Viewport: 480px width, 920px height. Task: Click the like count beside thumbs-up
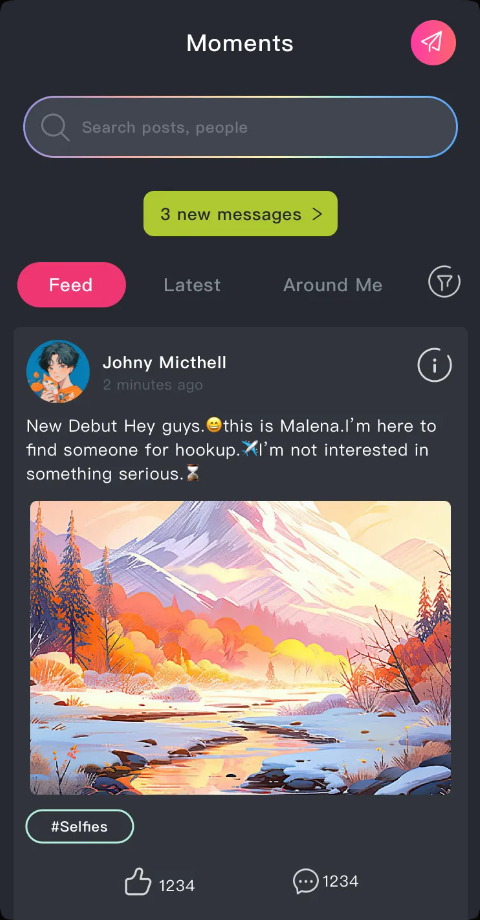tap(177, 885)
